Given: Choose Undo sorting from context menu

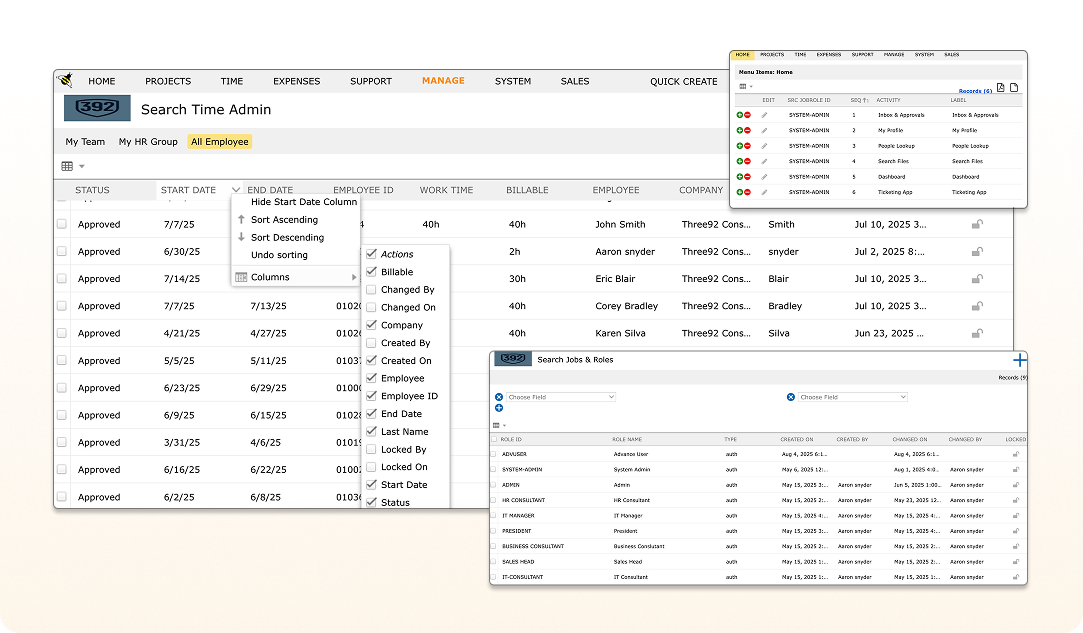Looking at the screenshot, I should (279, 255).
